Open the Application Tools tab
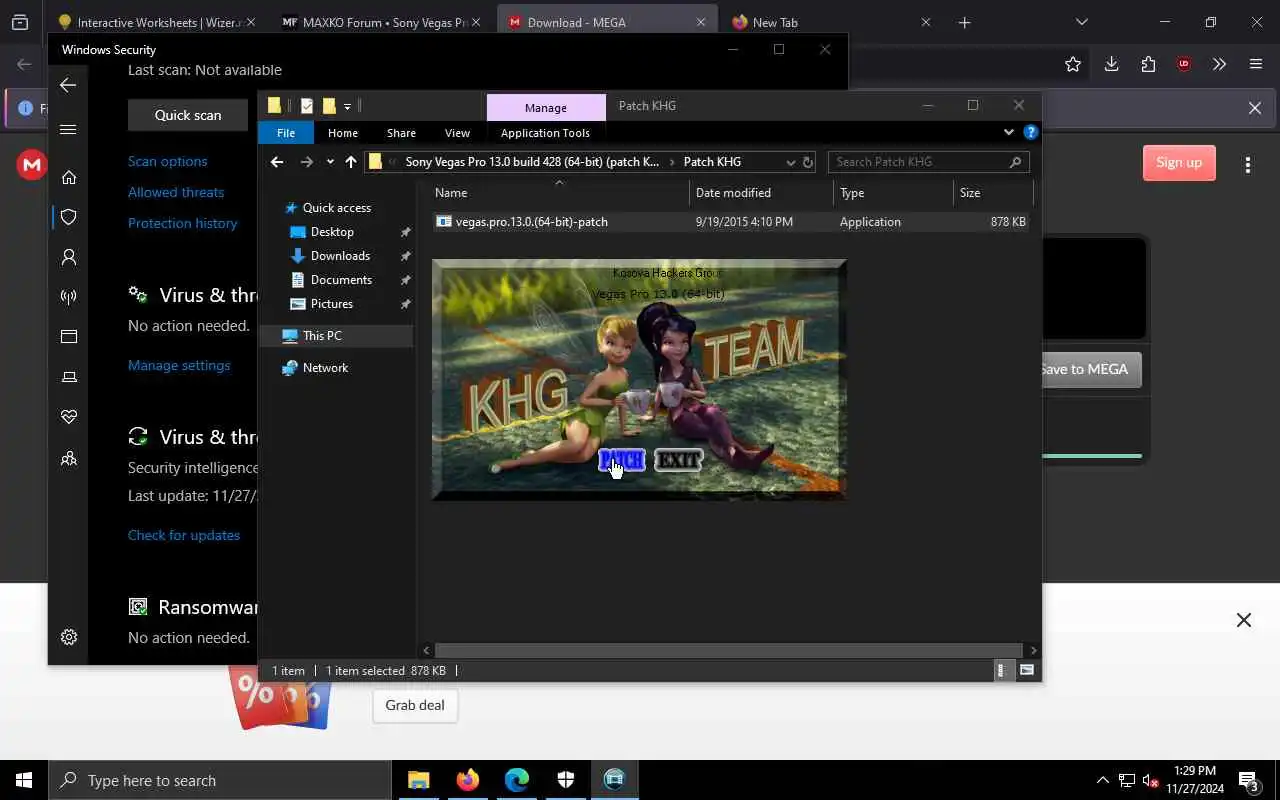The image size is (1280, 800). pos(545,133)
